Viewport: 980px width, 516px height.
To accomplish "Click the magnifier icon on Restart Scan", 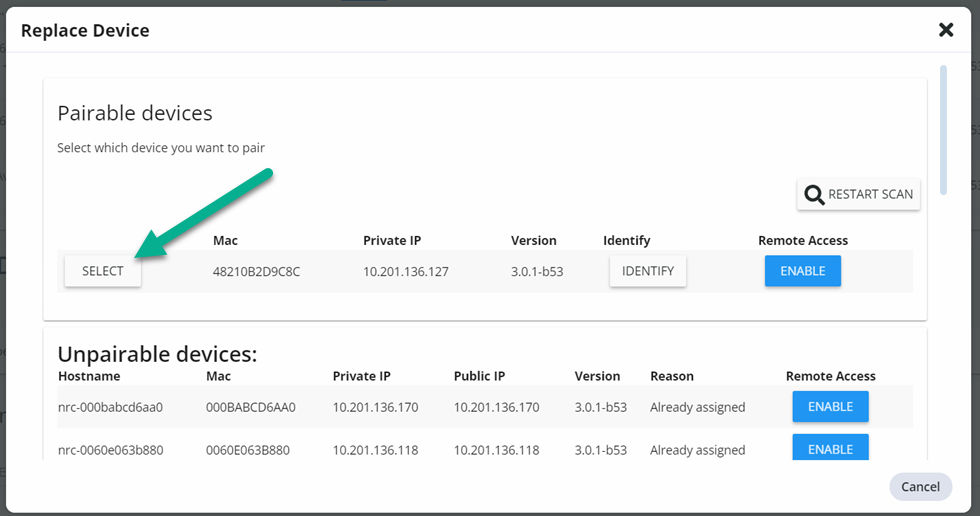I will [815, 195].
